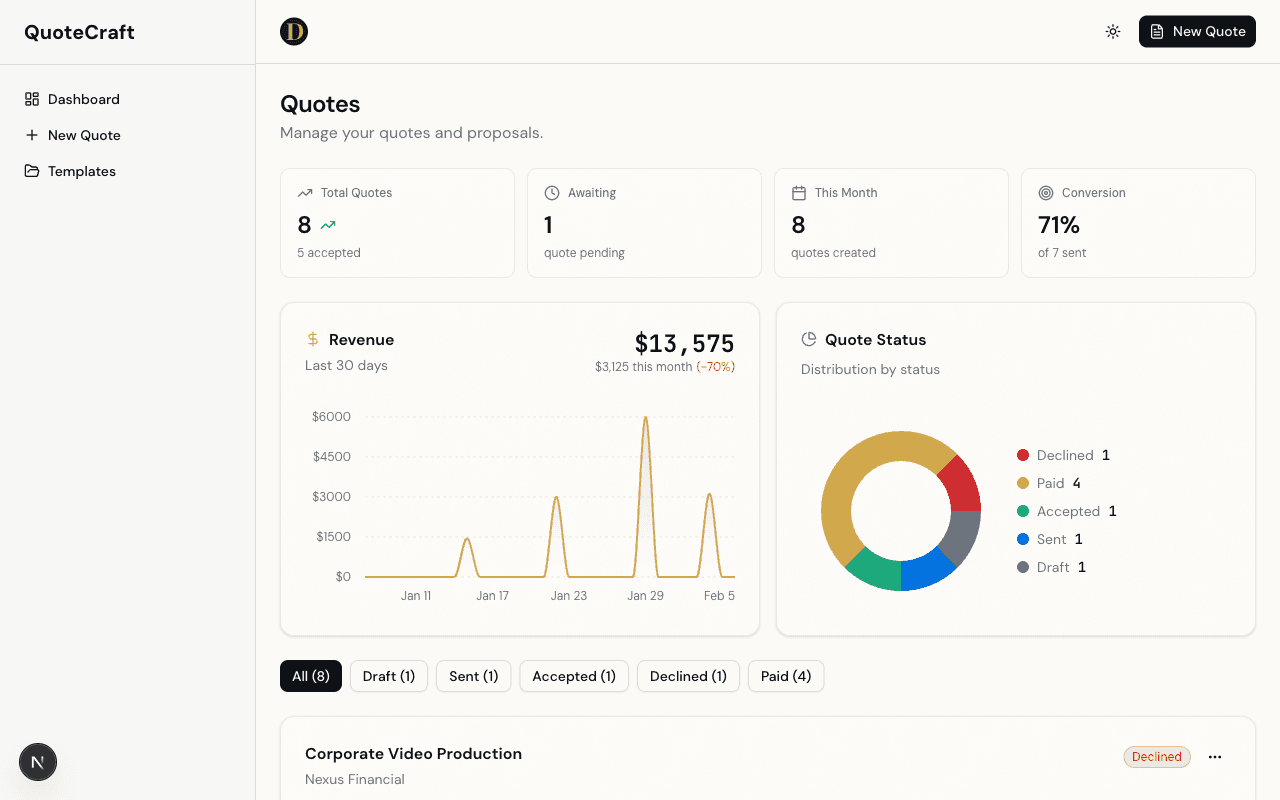Click the target icon on the Conversion card
1280x800 pixels.
pos(1046,192)
